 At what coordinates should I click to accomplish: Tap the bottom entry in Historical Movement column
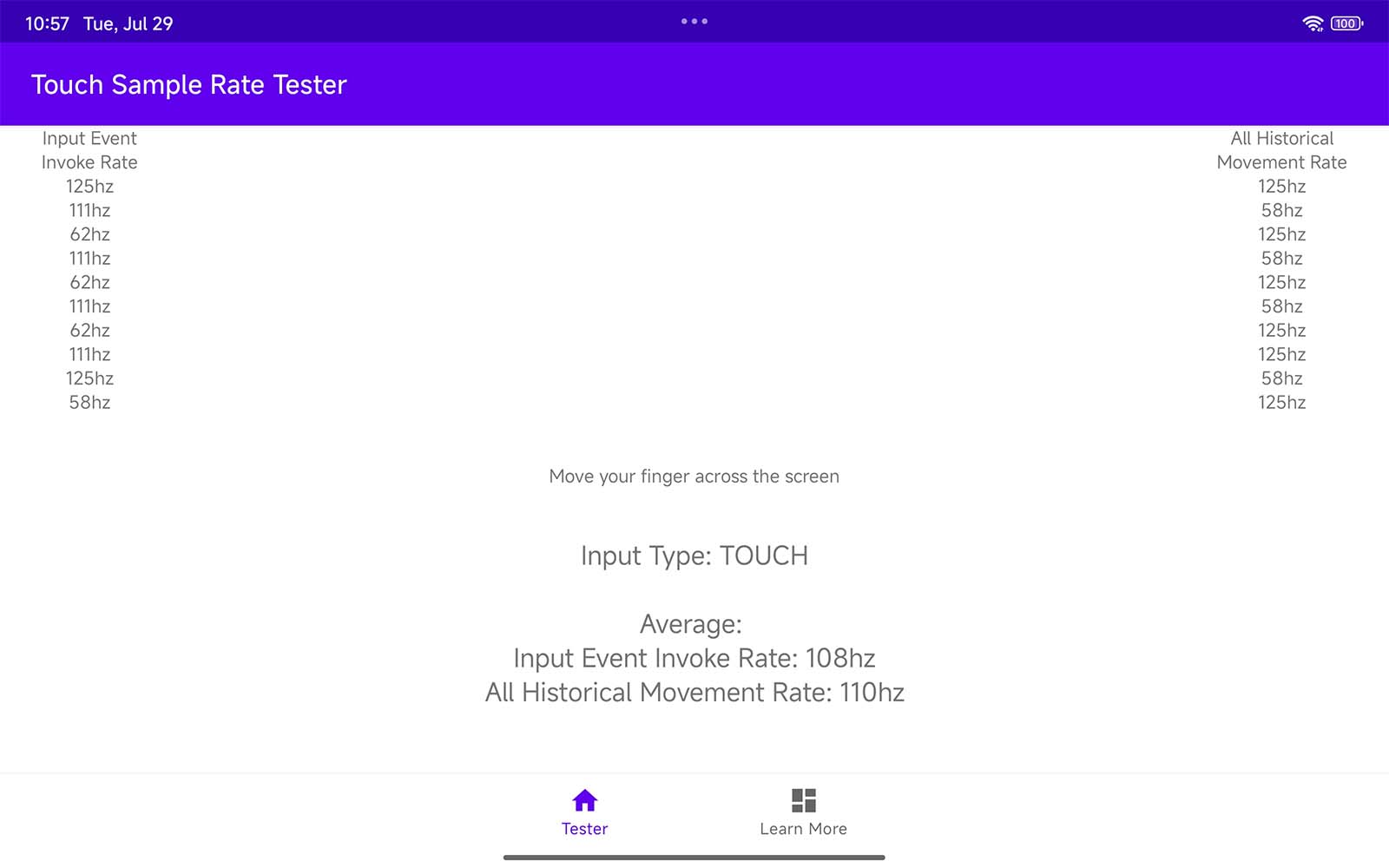1281,402
